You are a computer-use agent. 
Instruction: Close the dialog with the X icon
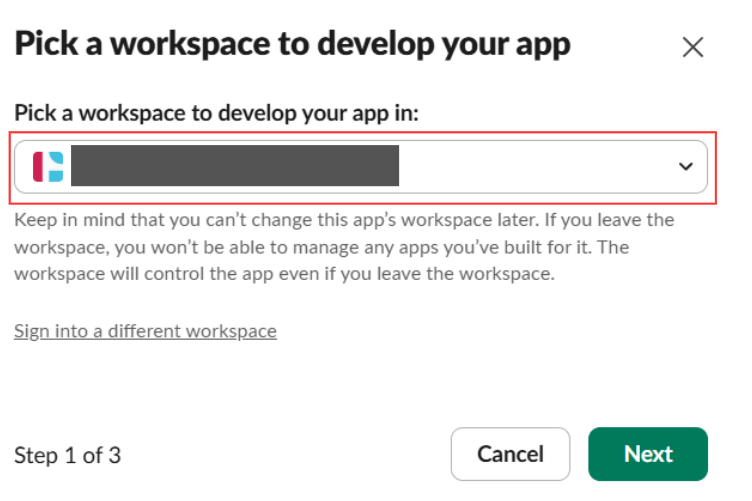coord(692,47)
